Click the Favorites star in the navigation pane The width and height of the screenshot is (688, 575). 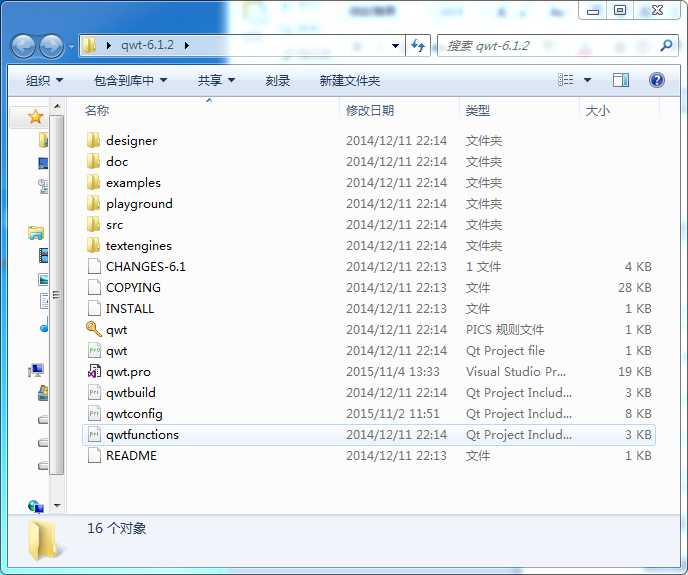[x=35, y=117]
